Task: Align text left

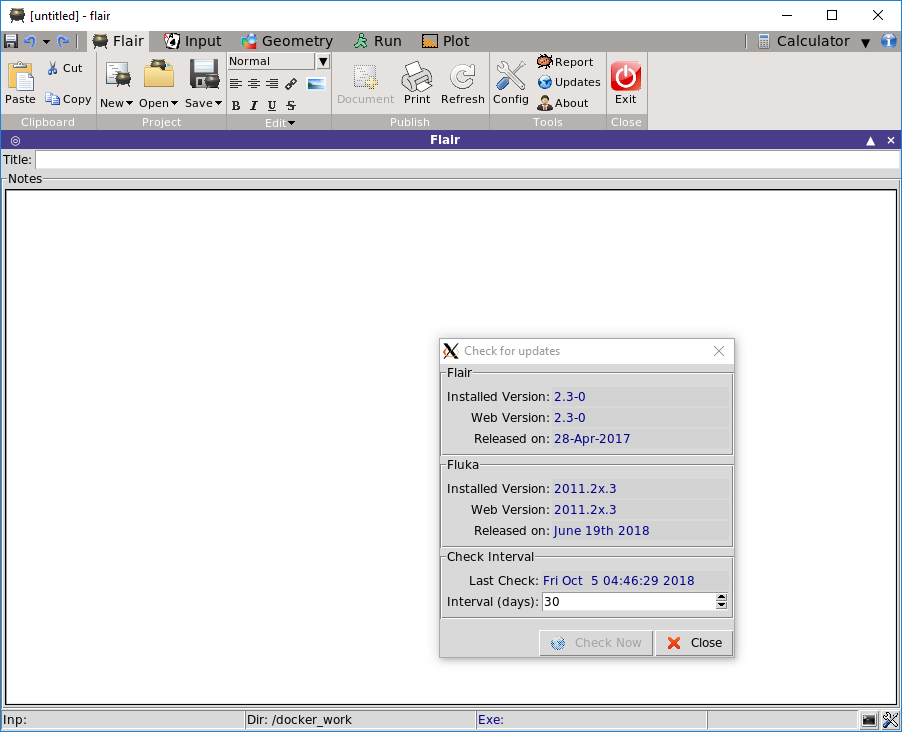Action: [x=235, y=84]
